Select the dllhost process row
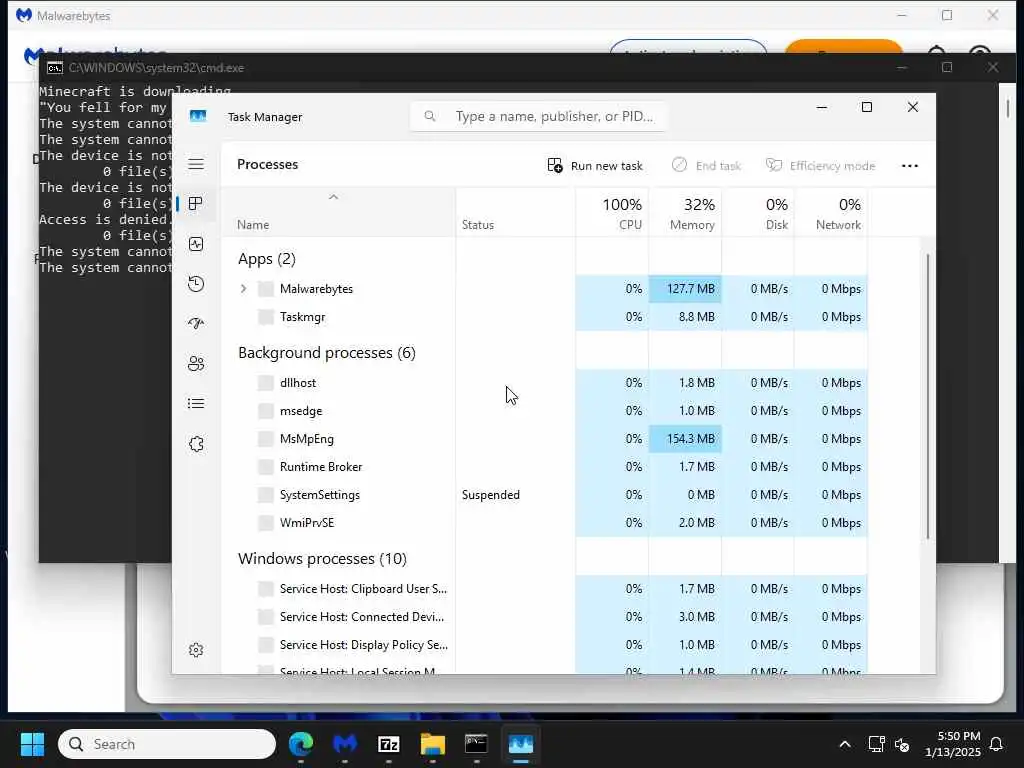This screenshot has width=1024, height=768. point(545,383)
